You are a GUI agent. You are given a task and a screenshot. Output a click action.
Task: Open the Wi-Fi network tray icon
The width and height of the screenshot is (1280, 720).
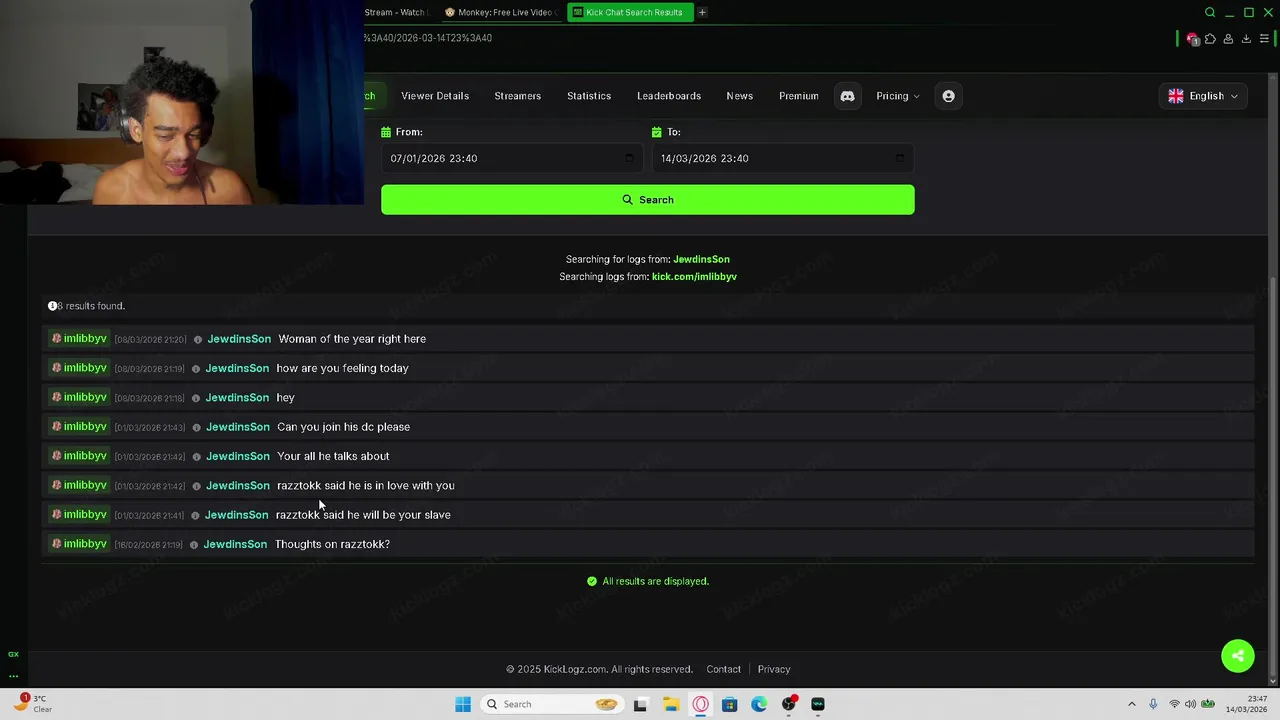point(1174,704)
